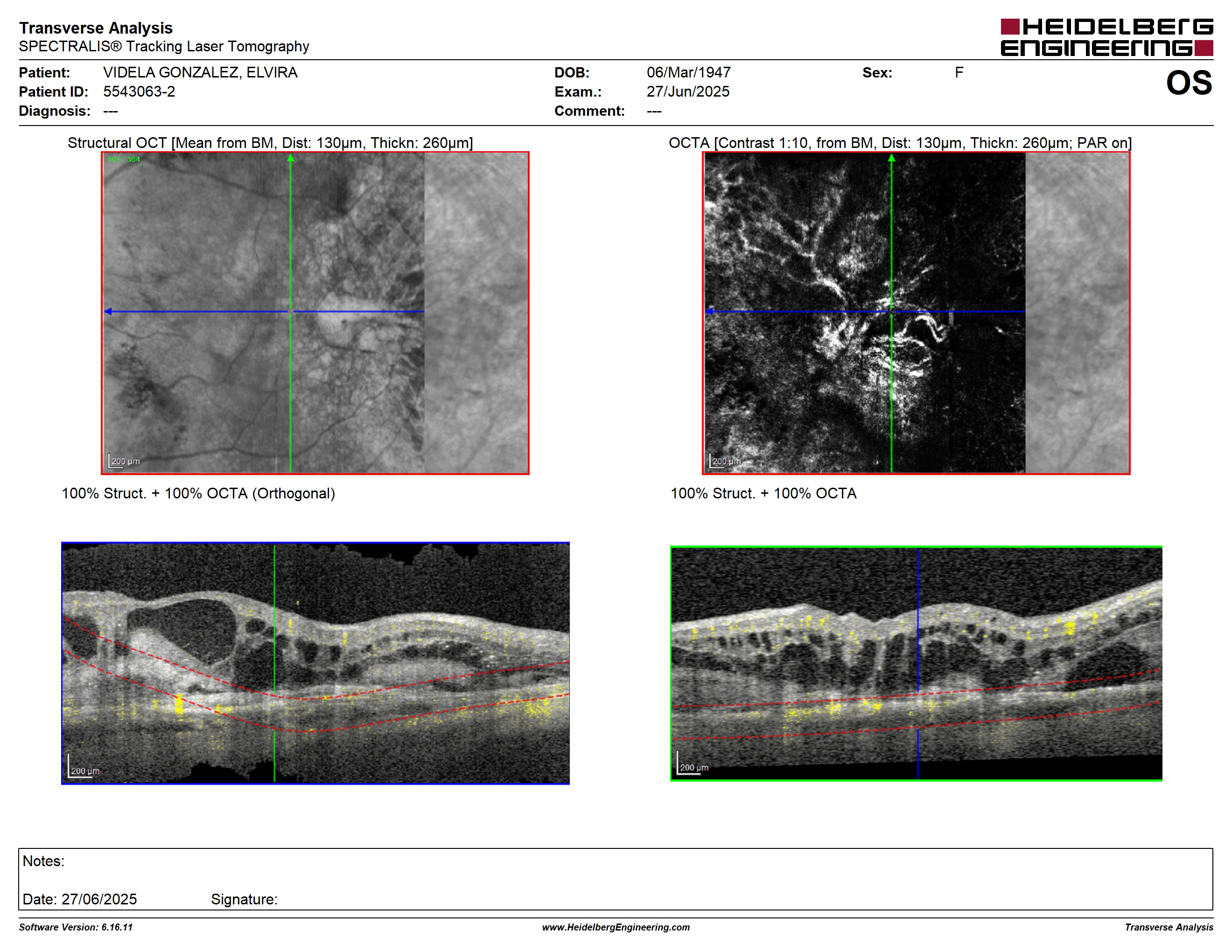Click the 'SPECTRALIS® Tracking Laser Tomography' subtitle
The width and height of the screenshot is (1232, 952).
[x=164, y=46]
